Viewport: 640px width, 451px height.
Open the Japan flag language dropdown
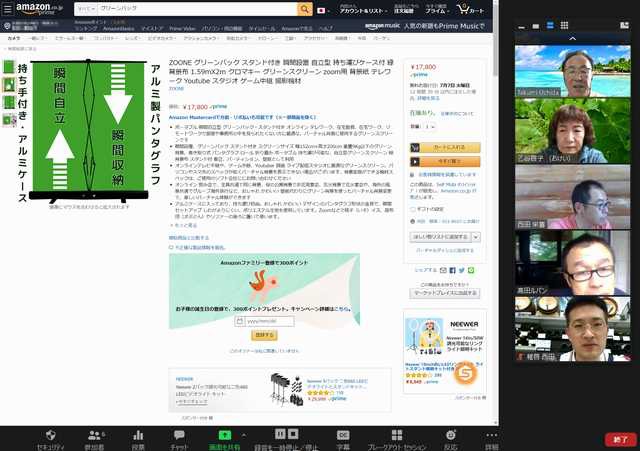323,11
